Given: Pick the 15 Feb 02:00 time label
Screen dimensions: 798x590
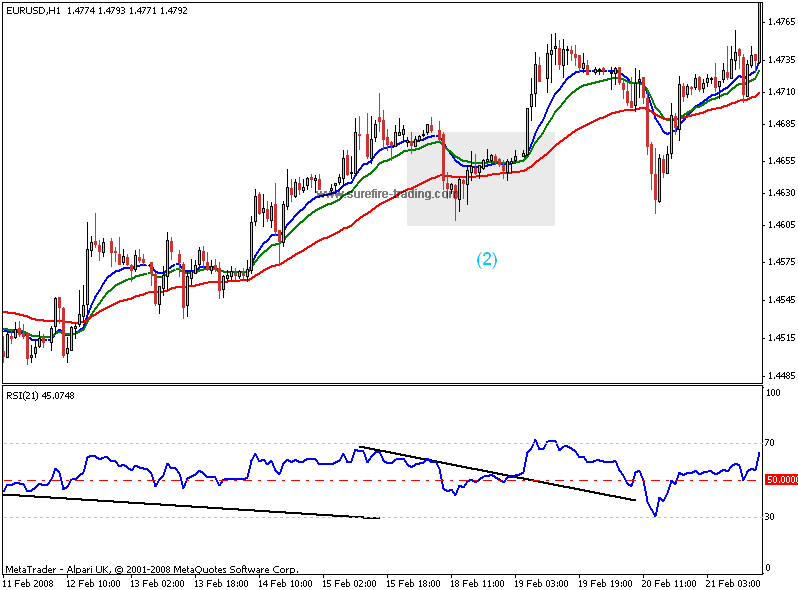Looking at the screenshot, I should pyautogui.click(x=349, y=583).
